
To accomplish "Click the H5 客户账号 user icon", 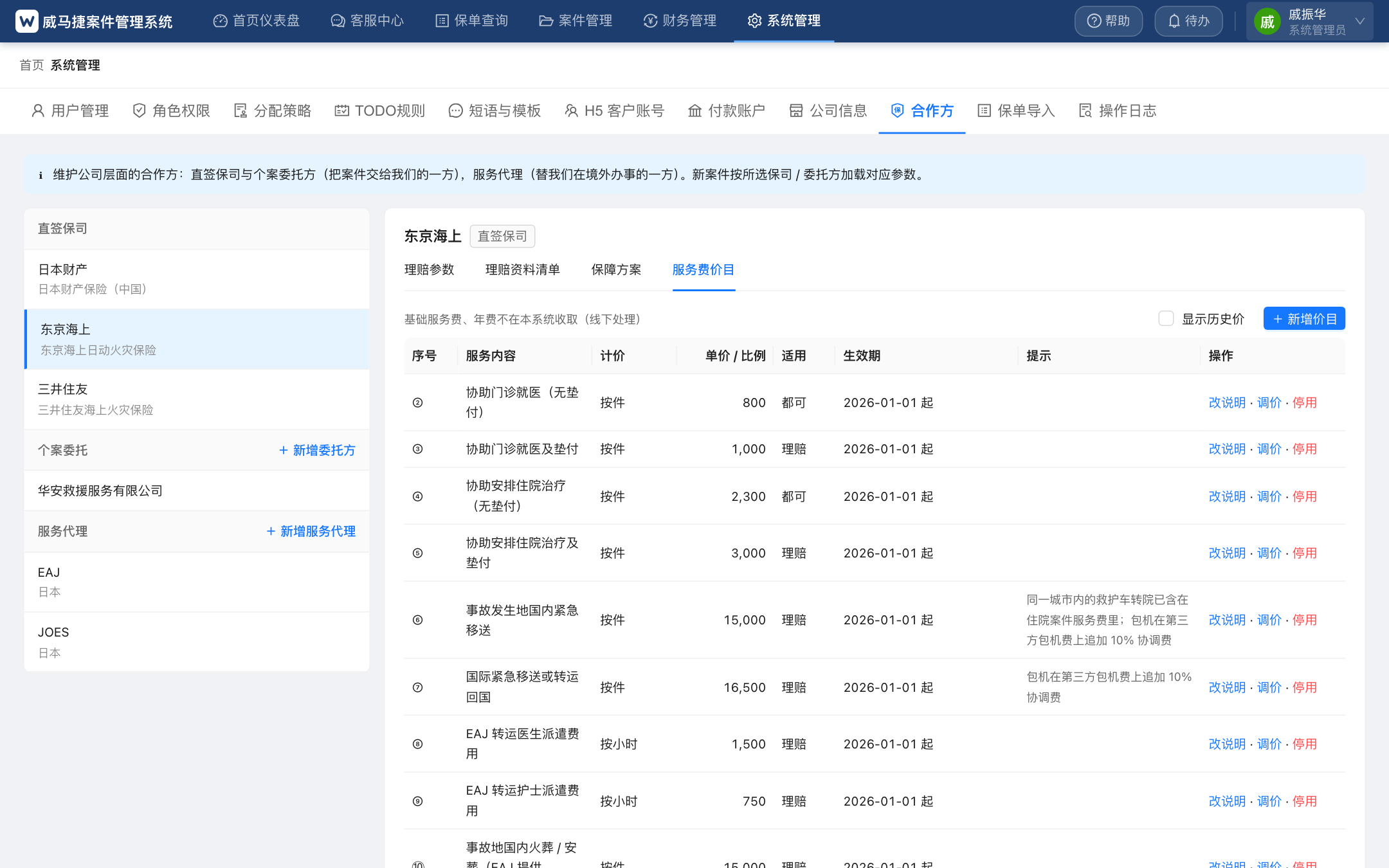I will 571,111.
